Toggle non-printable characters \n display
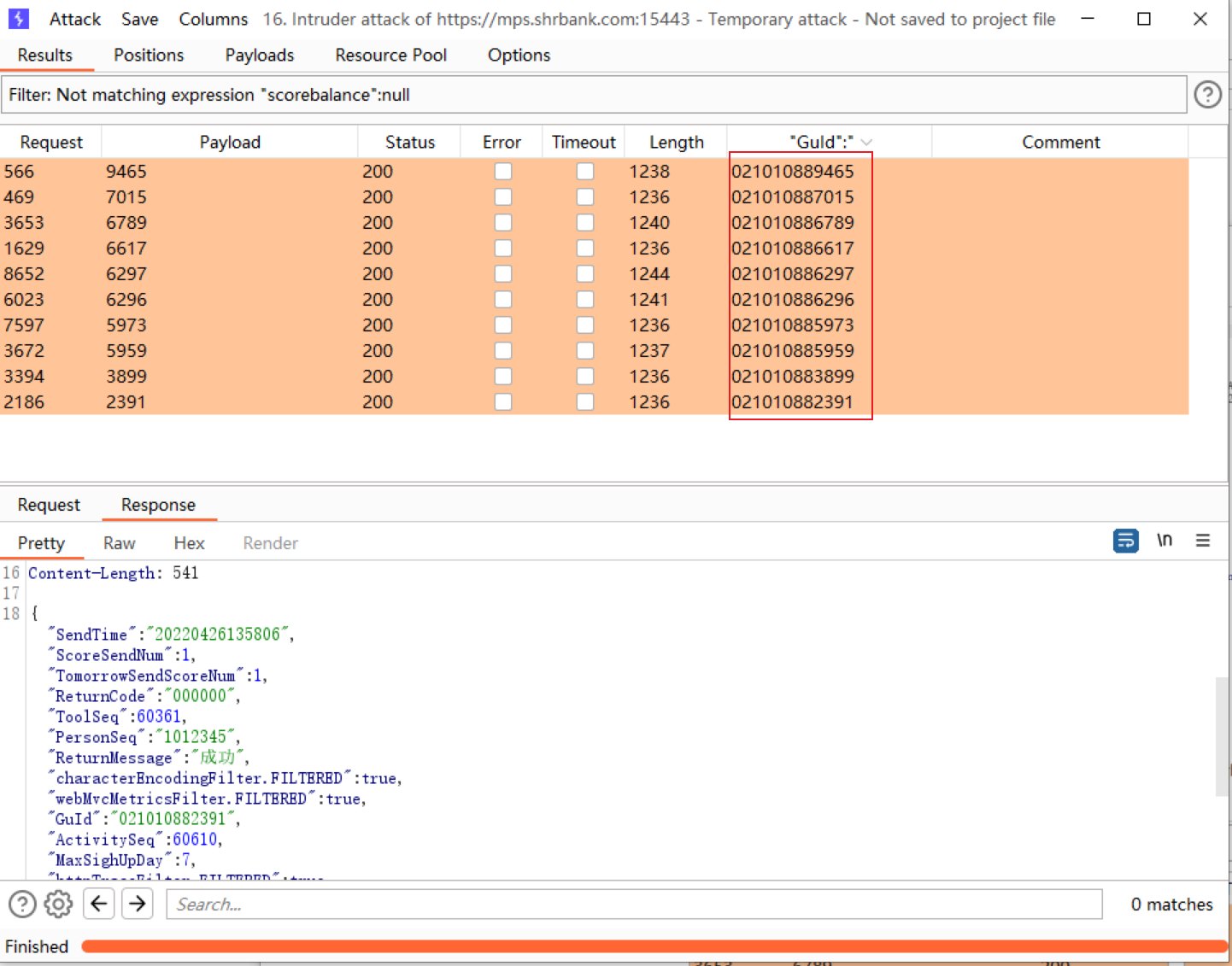The width and height of the screenshot is (1232, 966). (x=1165, y=541)
